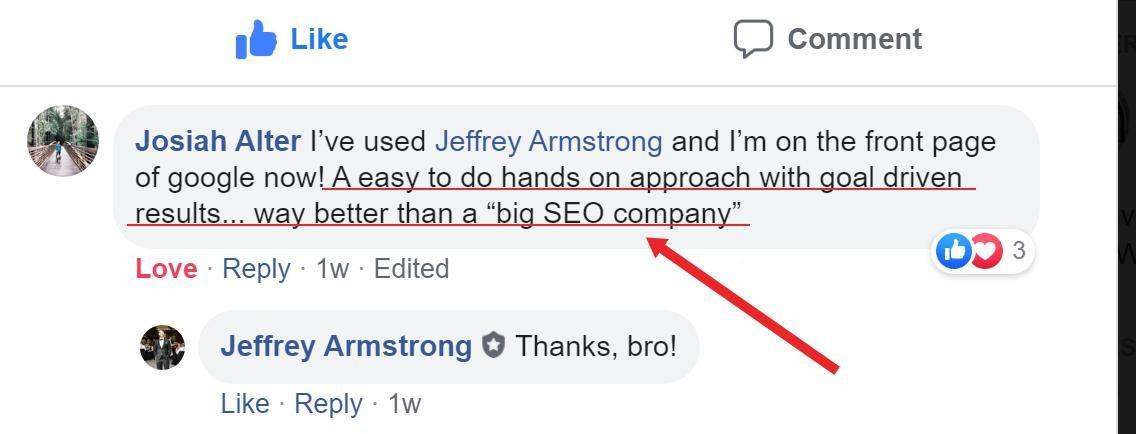
Task: Click Jeffrey Armstrong mention inside Josiah's comment
Action: coord(548,142)
